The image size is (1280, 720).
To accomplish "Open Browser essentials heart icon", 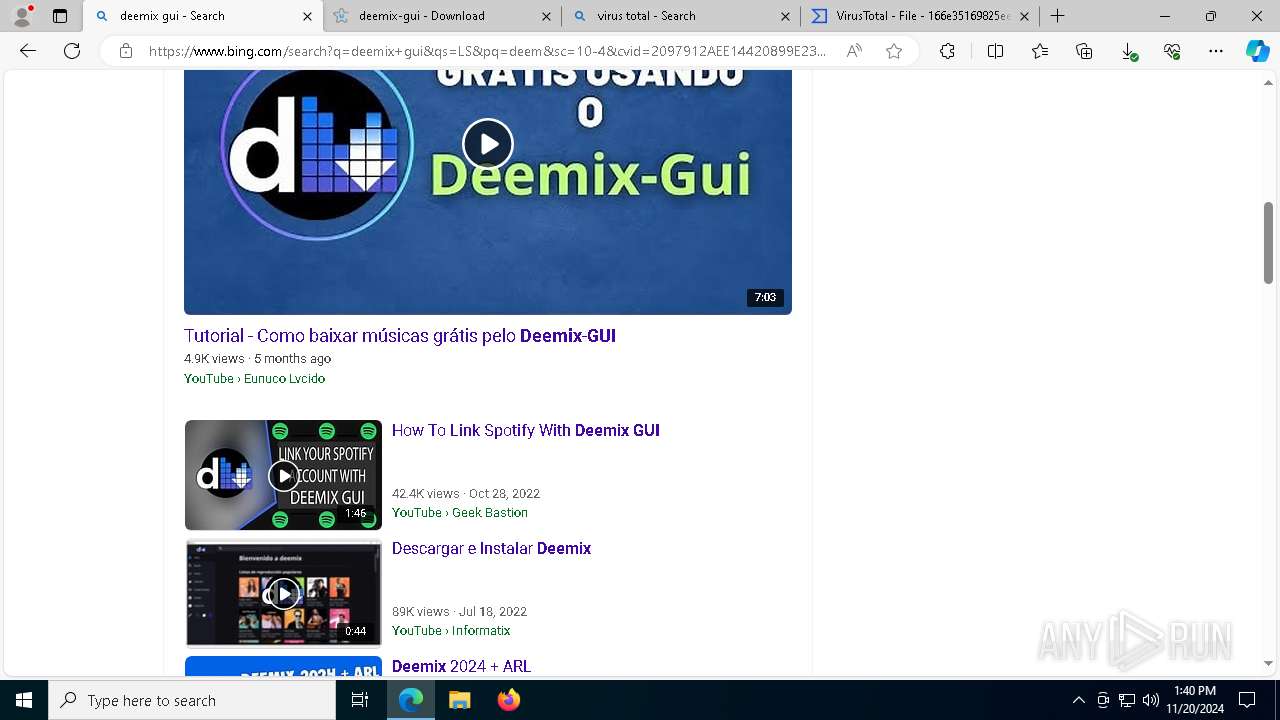I will [x=1172, y=51].
